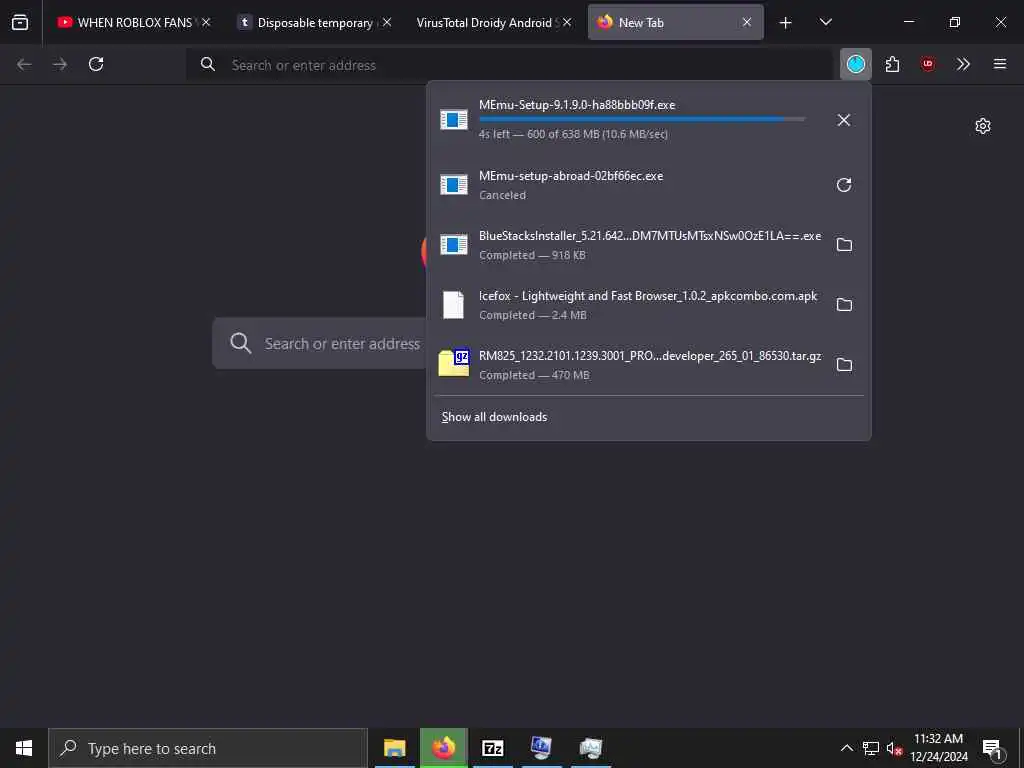This screenshot has height=768, width=1024.
Task: Open the Firefox View icon
Action: (20, 22)
